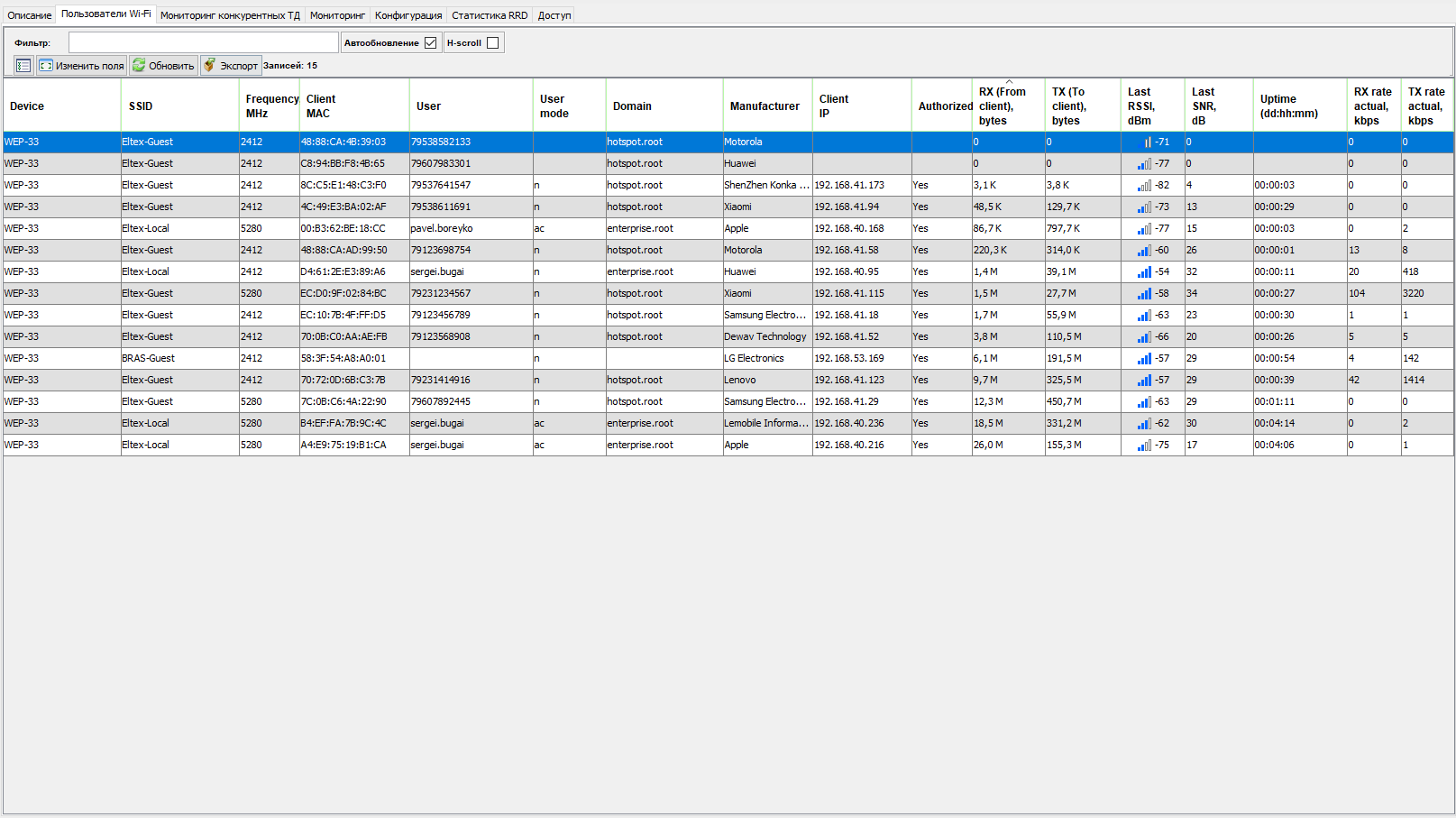Open the Описание tab
Image resolution: width=1456 pixels, height=818 pixels.
point(30,15)
